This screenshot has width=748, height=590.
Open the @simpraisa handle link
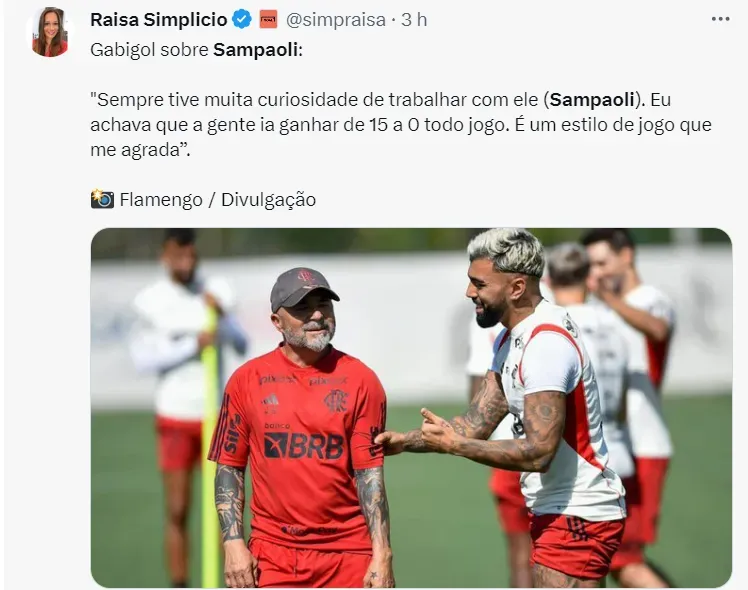[x=335, y=20]
